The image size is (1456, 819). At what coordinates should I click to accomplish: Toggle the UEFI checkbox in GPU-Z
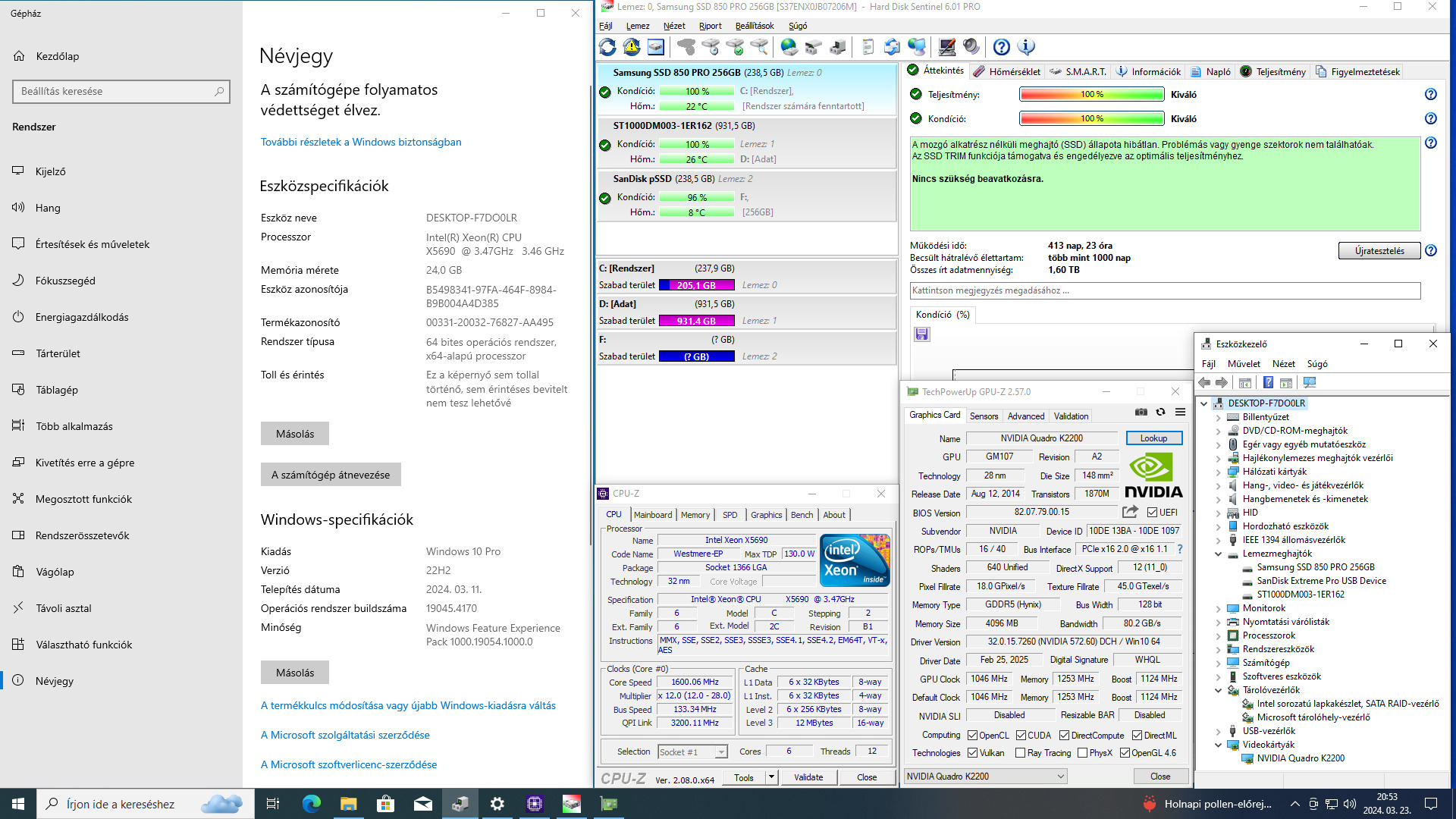coord(1152,513)
